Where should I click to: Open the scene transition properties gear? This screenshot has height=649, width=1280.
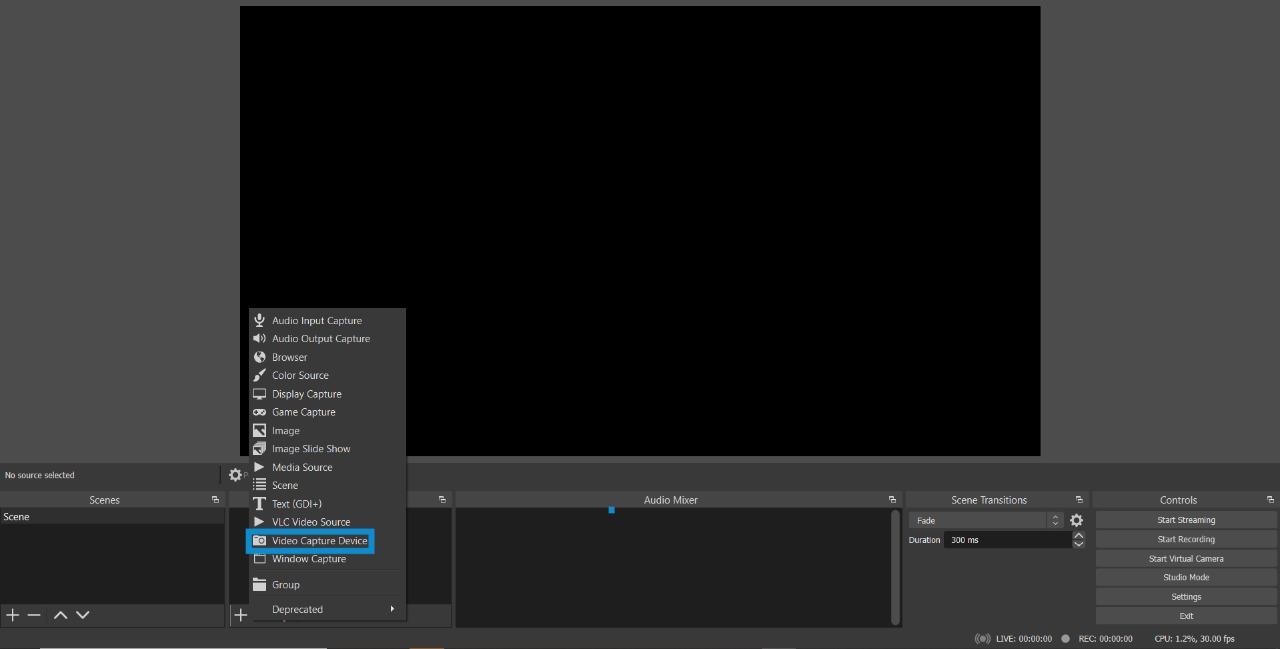(1076, 520)
